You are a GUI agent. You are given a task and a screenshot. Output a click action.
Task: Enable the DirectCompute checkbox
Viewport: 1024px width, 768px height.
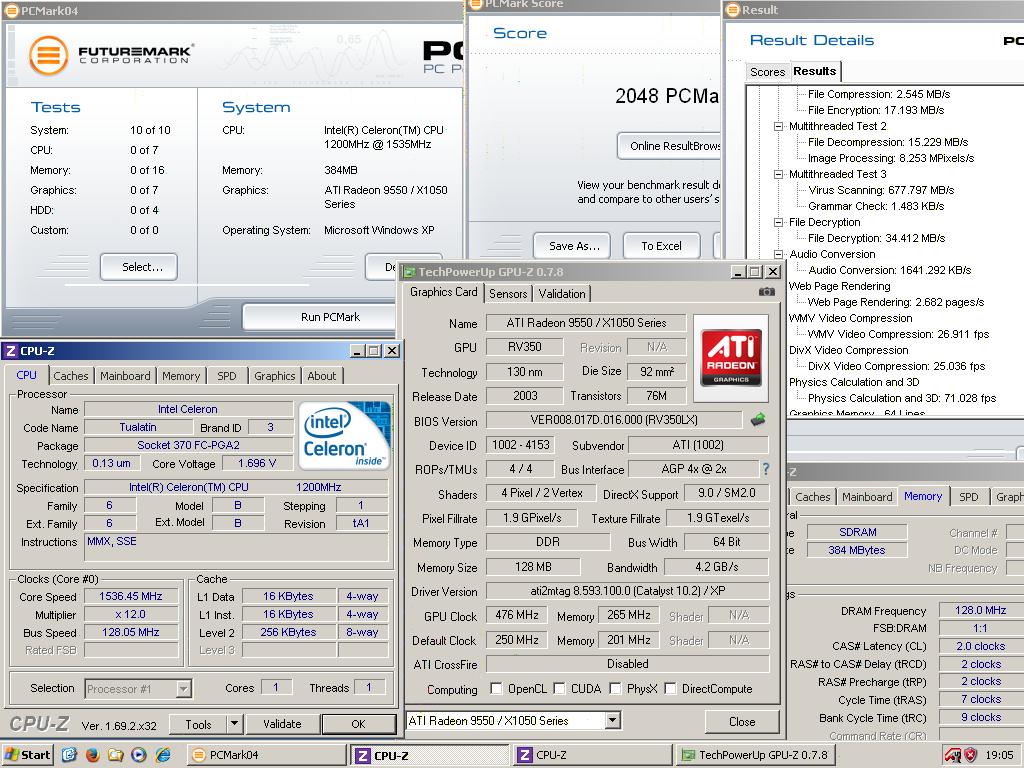pos(670,688)
